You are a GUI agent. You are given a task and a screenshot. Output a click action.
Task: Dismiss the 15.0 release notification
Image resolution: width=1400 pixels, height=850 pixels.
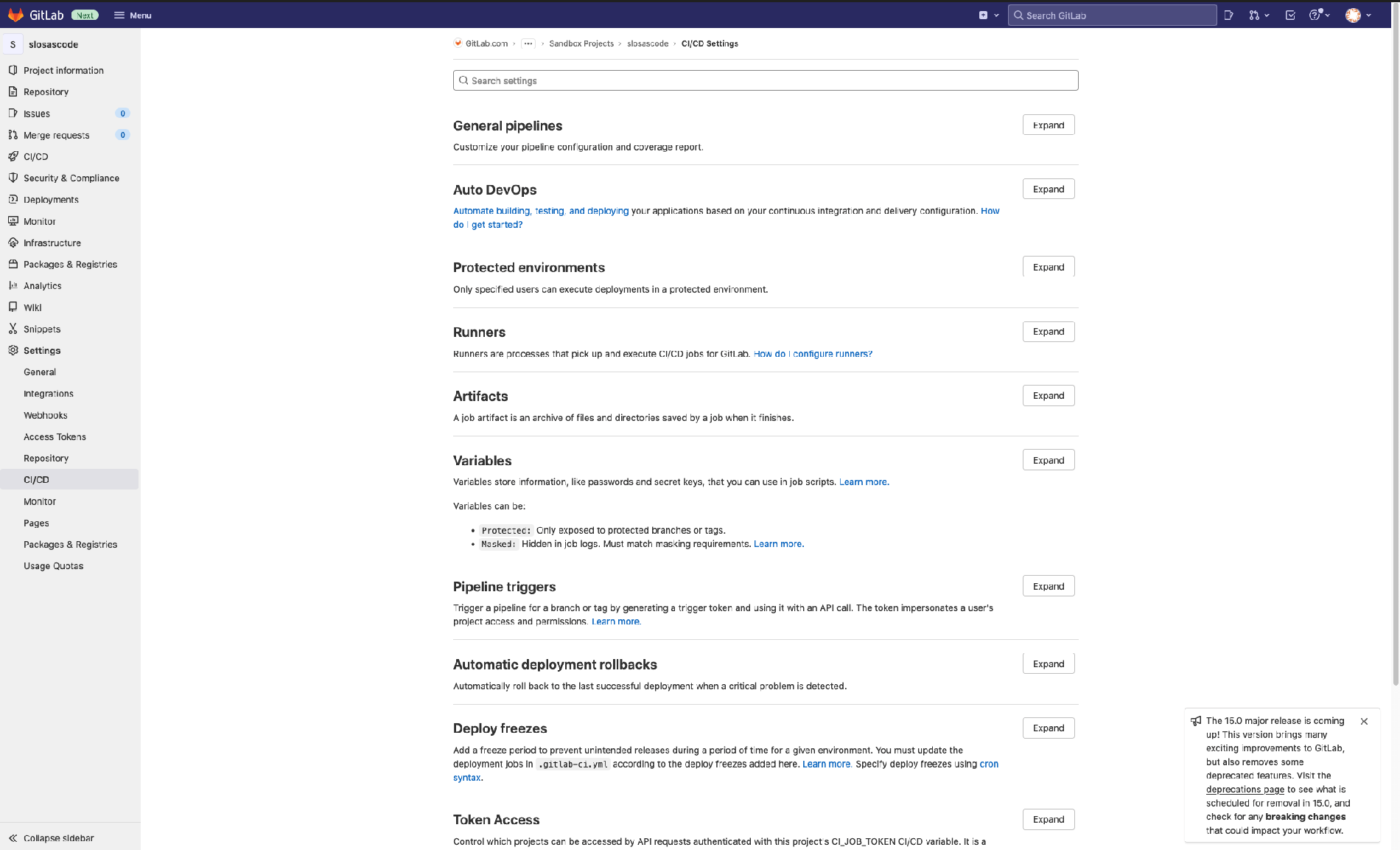click(1364, 721)
